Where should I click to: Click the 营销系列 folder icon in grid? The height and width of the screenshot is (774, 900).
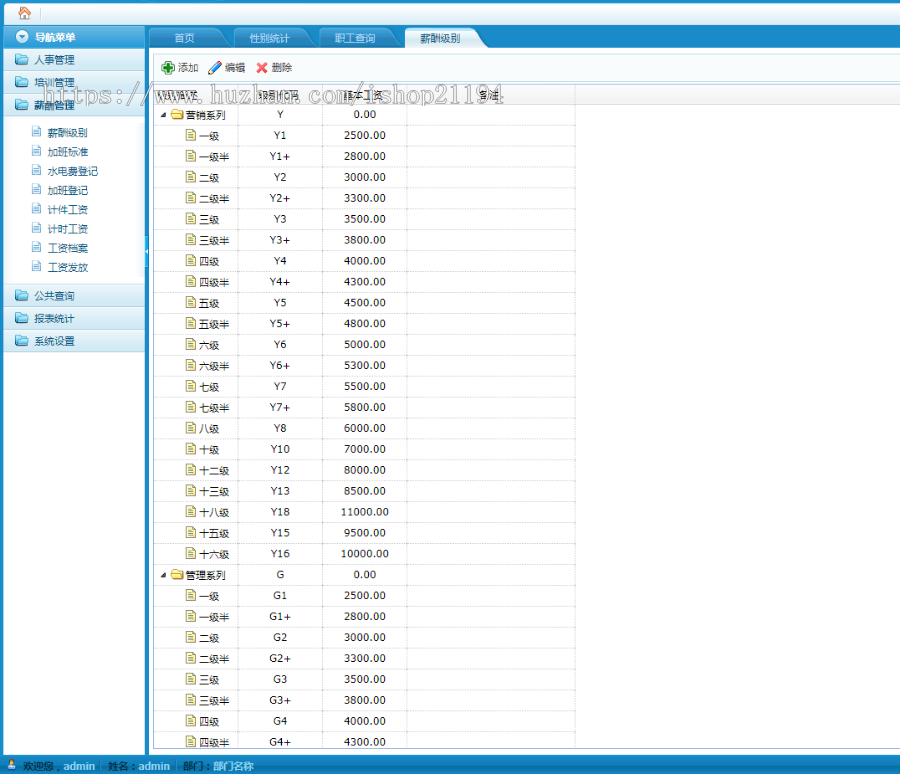tap(177, 114)
